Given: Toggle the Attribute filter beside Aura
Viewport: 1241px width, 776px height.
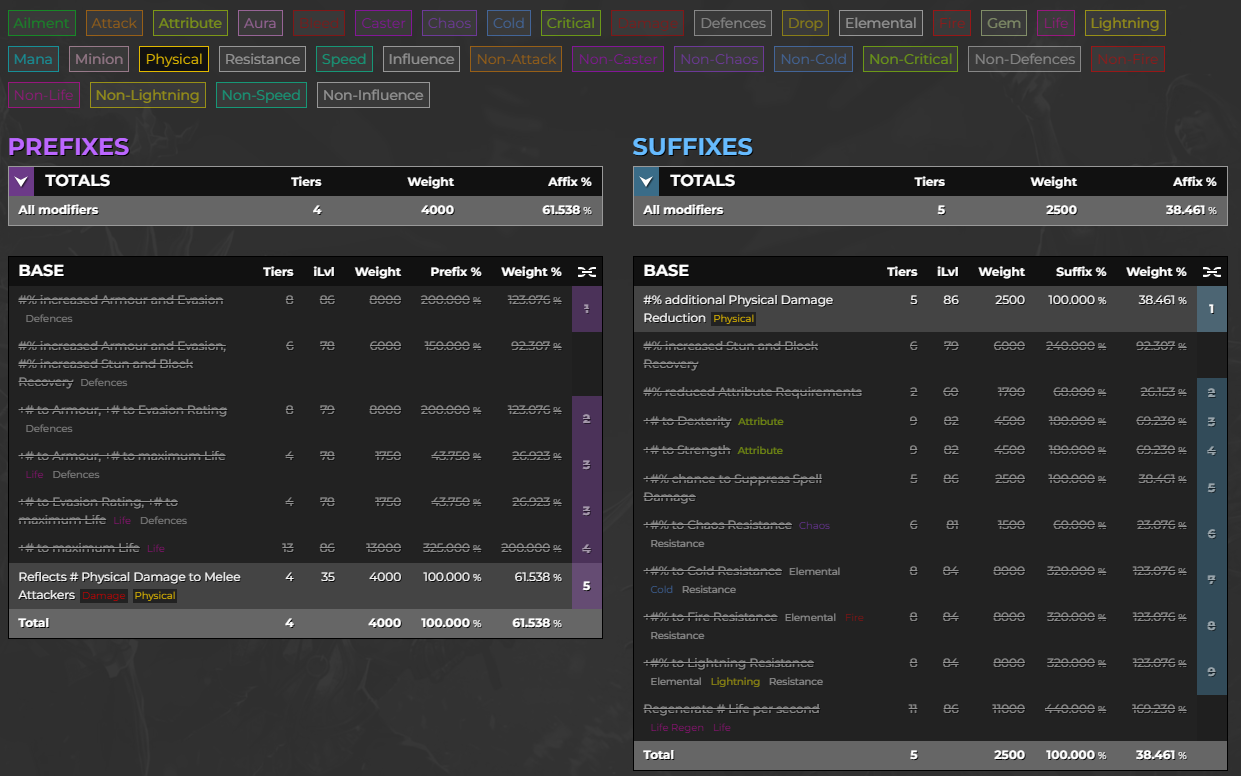Looking at the screenshot, I should tap(190, 23).
